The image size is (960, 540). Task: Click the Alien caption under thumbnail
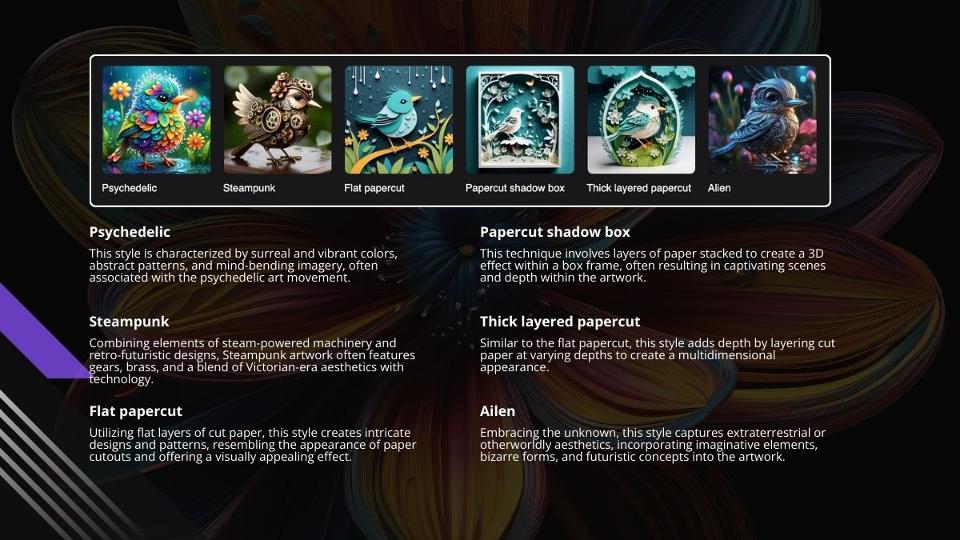click(x=719, y=188)
